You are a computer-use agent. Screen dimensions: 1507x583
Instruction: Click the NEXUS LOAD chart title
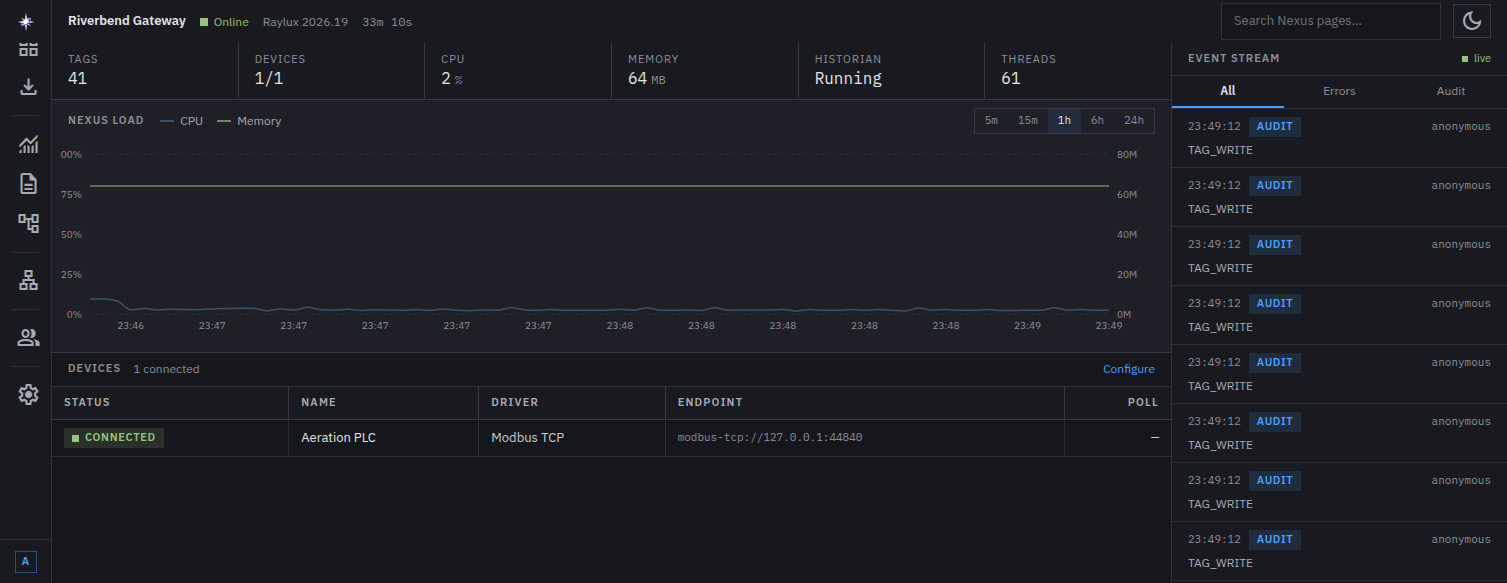coord(106,121)
